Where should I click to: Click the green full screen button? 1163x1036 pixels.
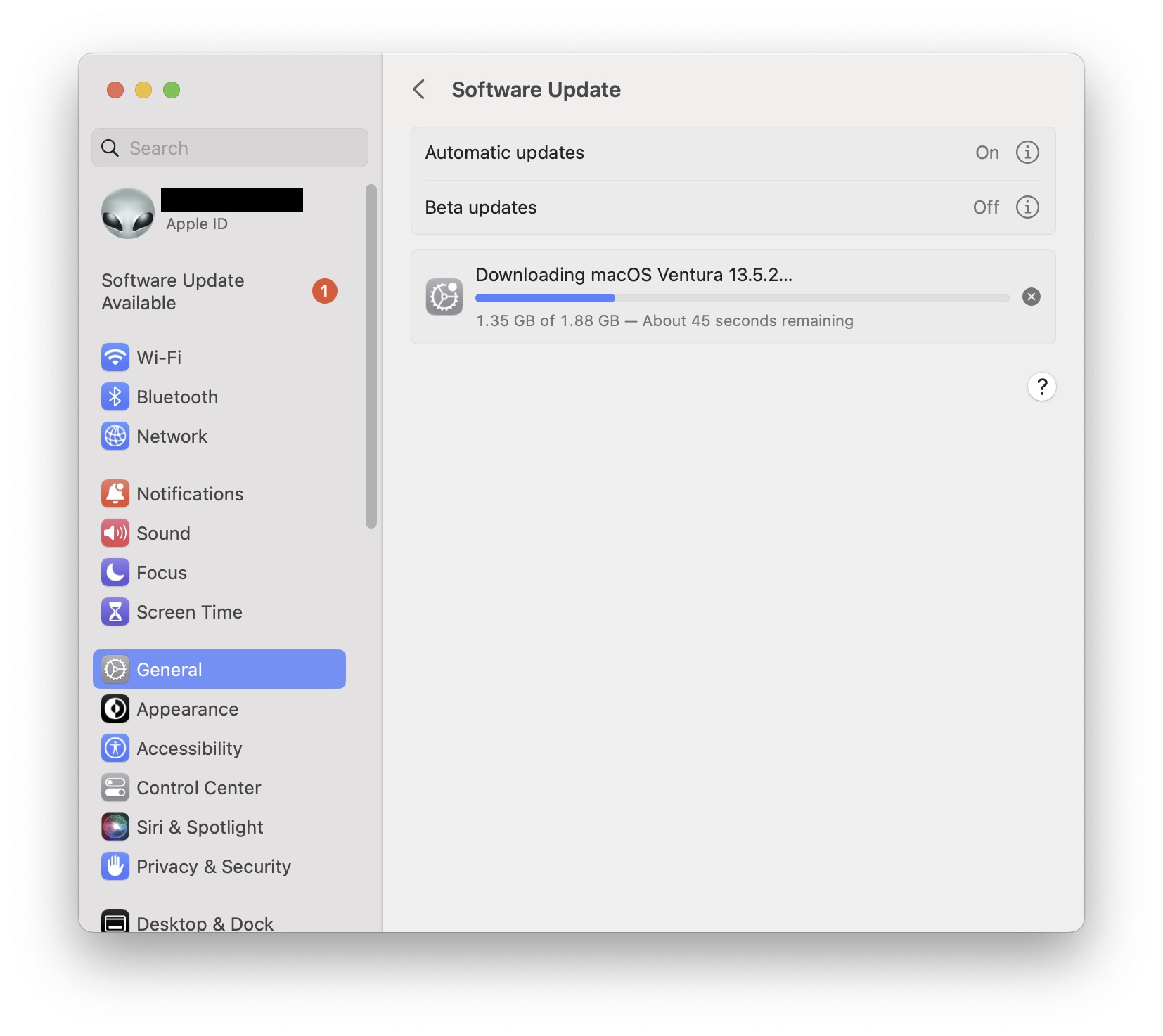[x=172, y=90]
